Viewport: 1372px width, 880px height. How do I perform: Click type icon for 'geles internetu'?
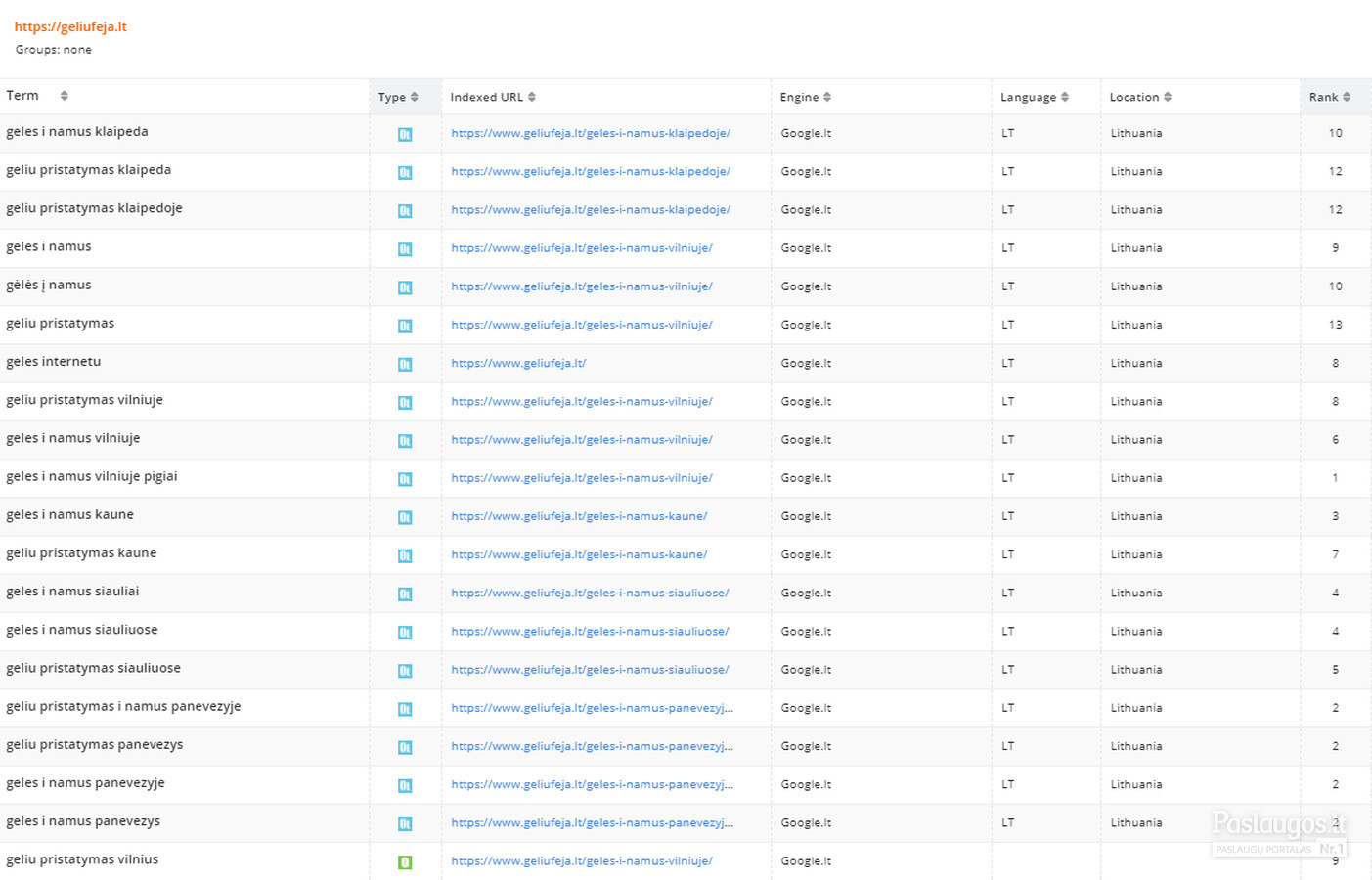[x=405, y=364]
